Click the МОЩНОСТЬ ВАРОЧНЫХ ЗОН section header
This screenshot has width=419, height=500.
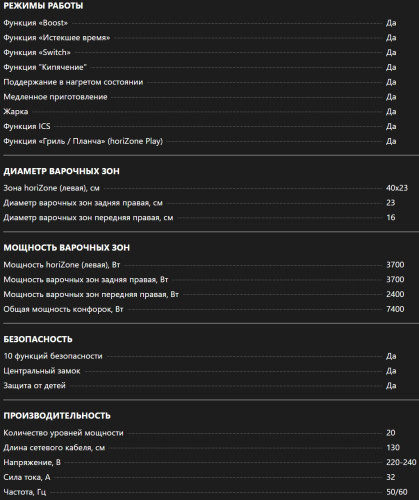tap(67, 248)
